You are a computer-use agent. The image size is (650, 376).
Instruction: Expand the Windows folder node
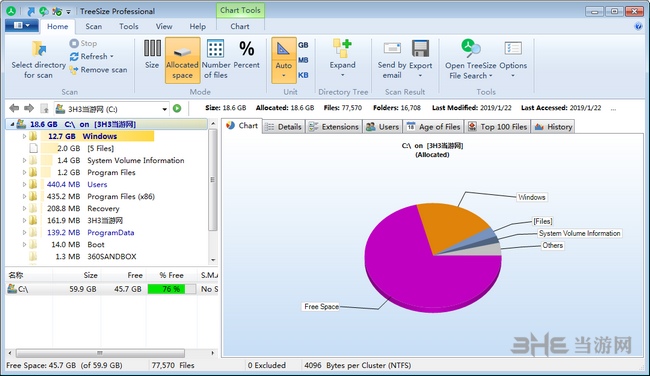(24, 136)
